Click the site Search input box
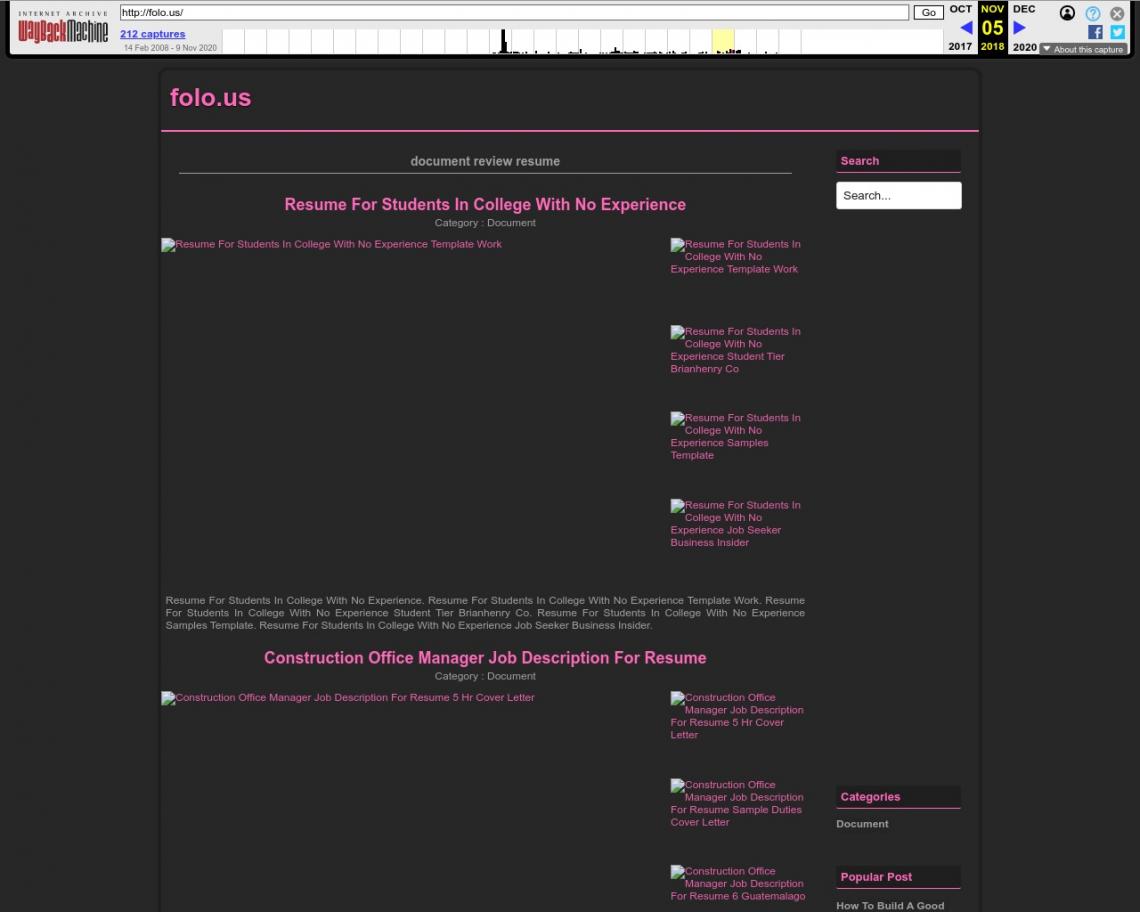This screenshot has height=912, width=1140. pos(899,196)
